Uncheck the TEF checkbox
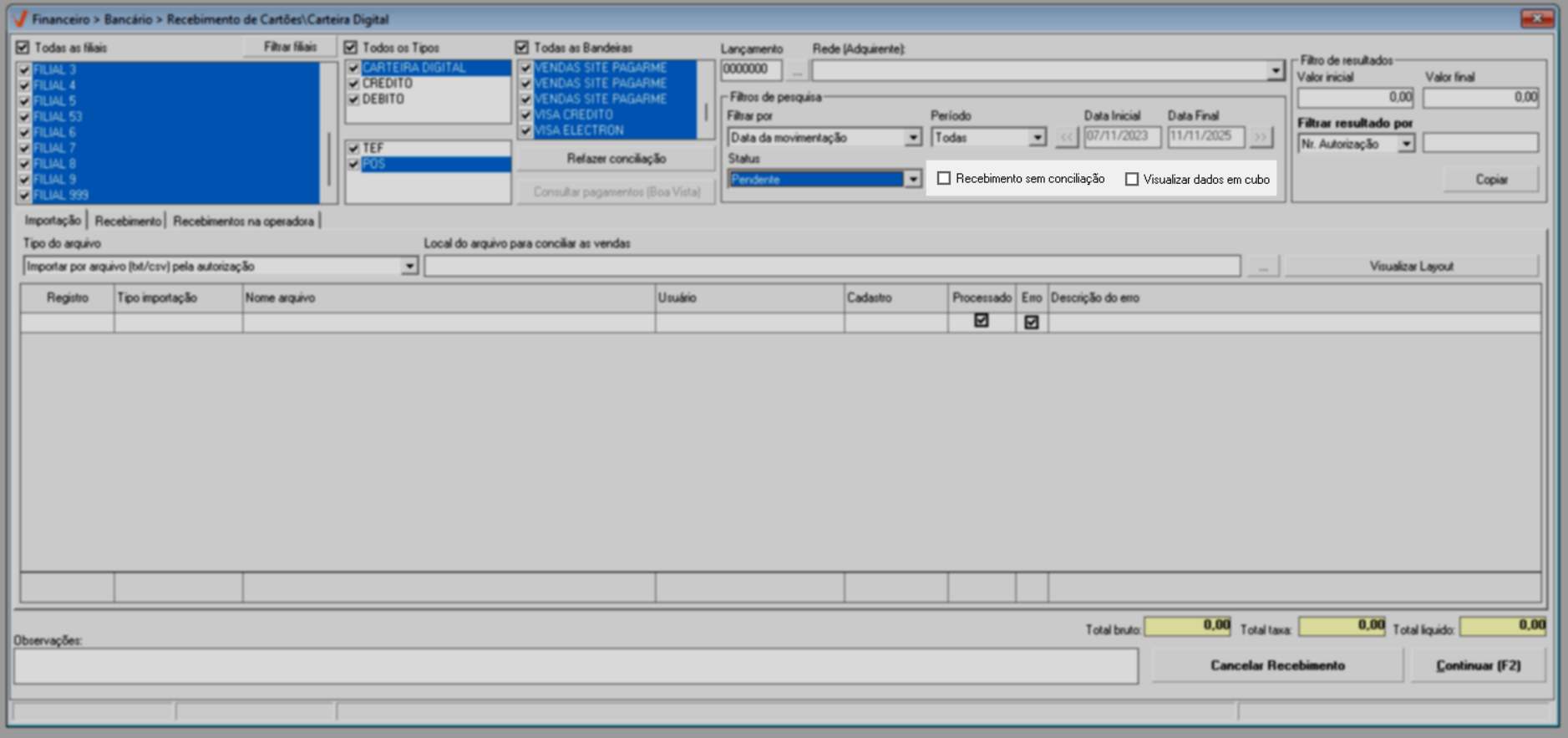This screenshot has width=1568, height=738. (353, 149)
